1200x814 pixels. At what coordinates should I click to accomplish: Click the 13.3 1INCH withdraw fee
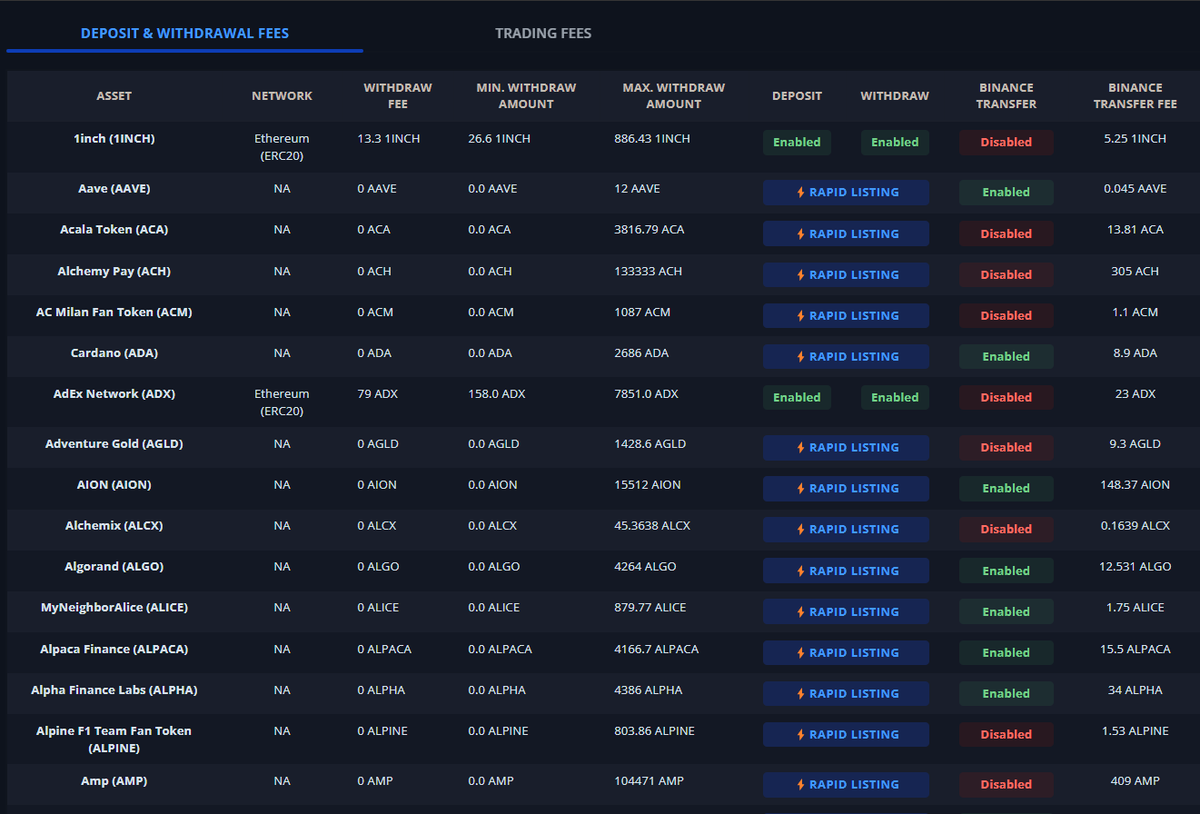coord(389,139)
